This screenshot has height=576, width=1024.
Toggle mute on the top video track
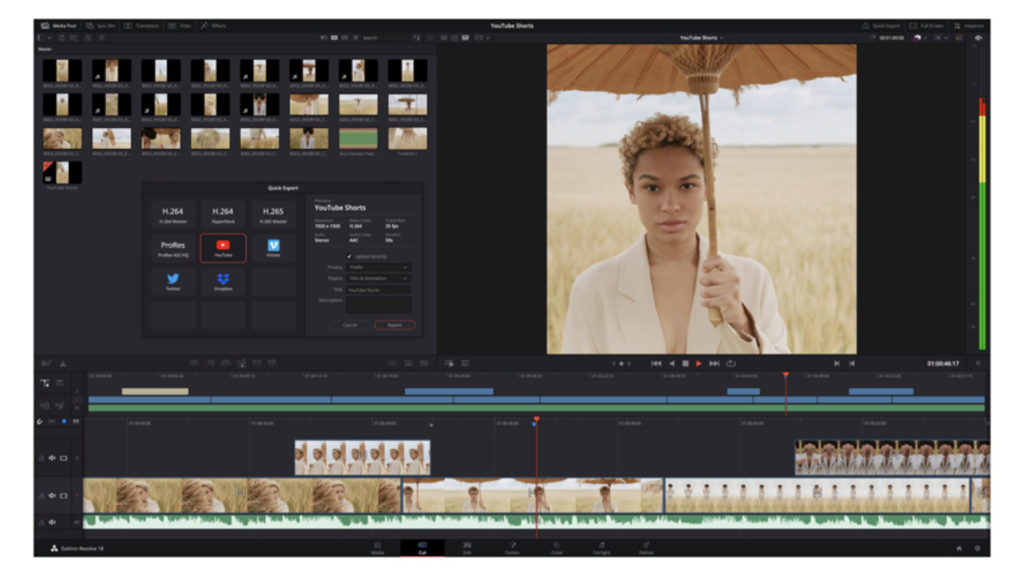click(x=52, y=458)
